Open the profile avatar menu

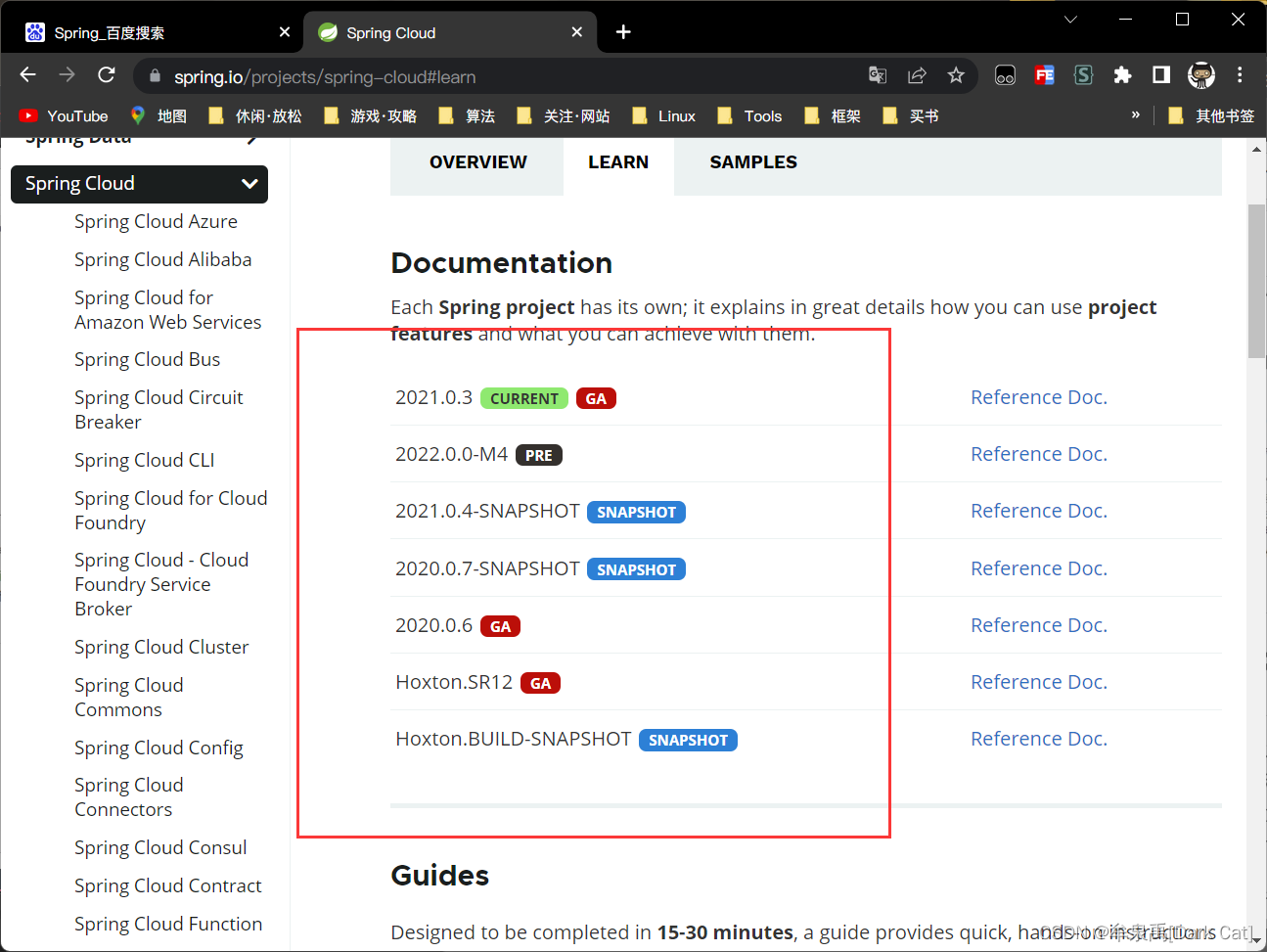(1201, 75)
